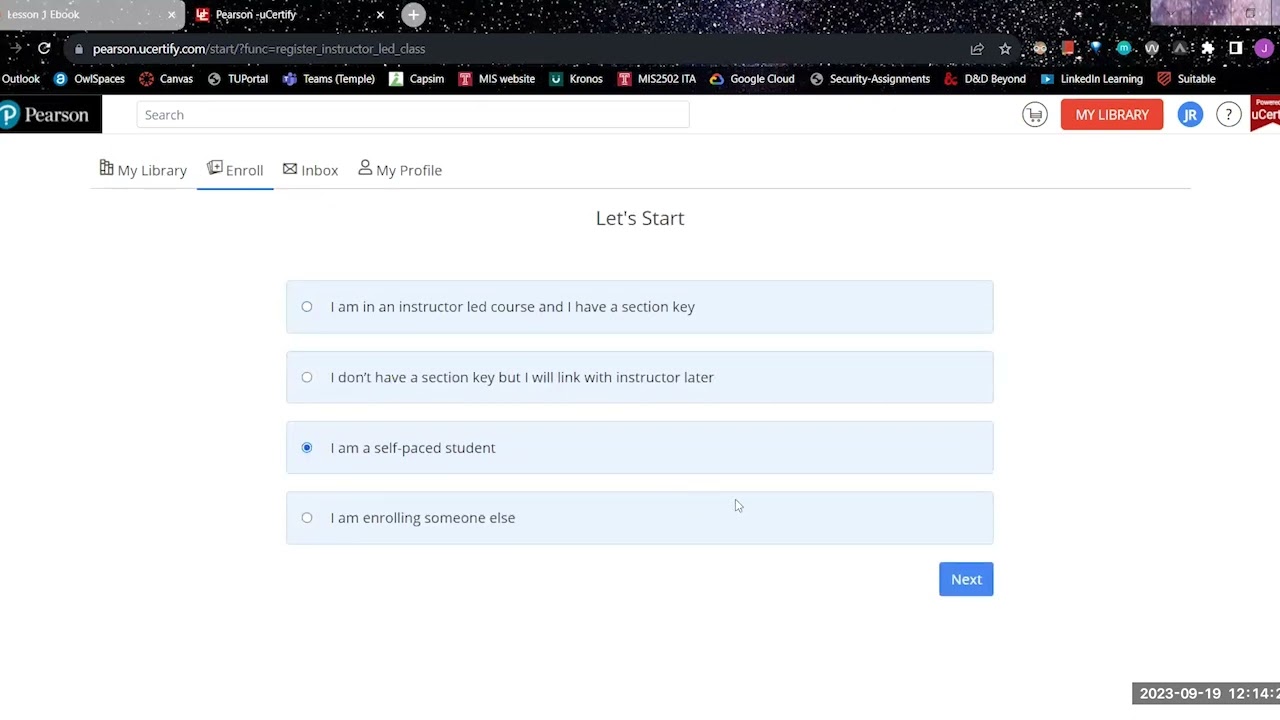Click the My Profile person icon
Image resolution: width=1280 pixels, height=720 pixels.
tap(365, 168)
